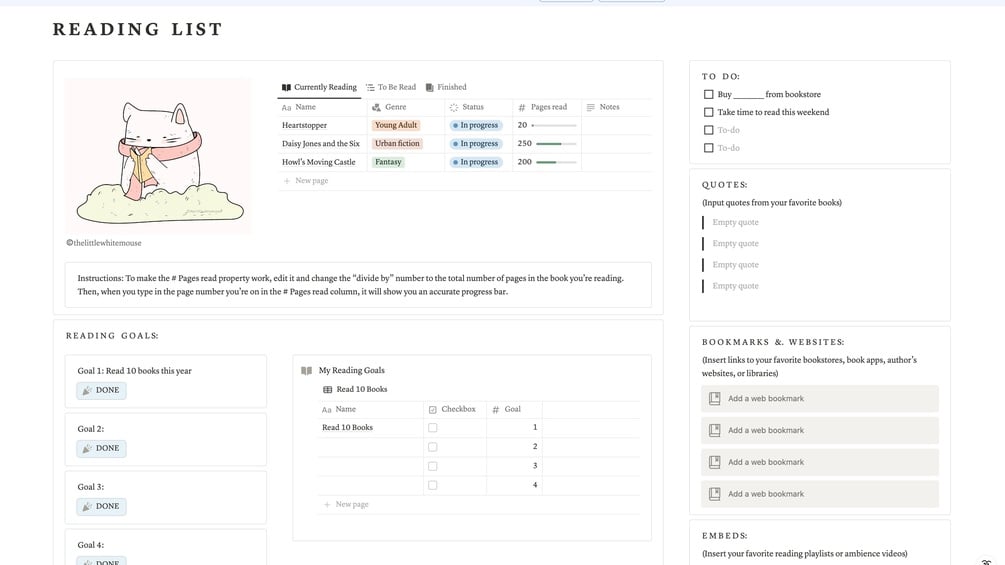Click the fourth Add a web bookmark block

click(820, 494)
